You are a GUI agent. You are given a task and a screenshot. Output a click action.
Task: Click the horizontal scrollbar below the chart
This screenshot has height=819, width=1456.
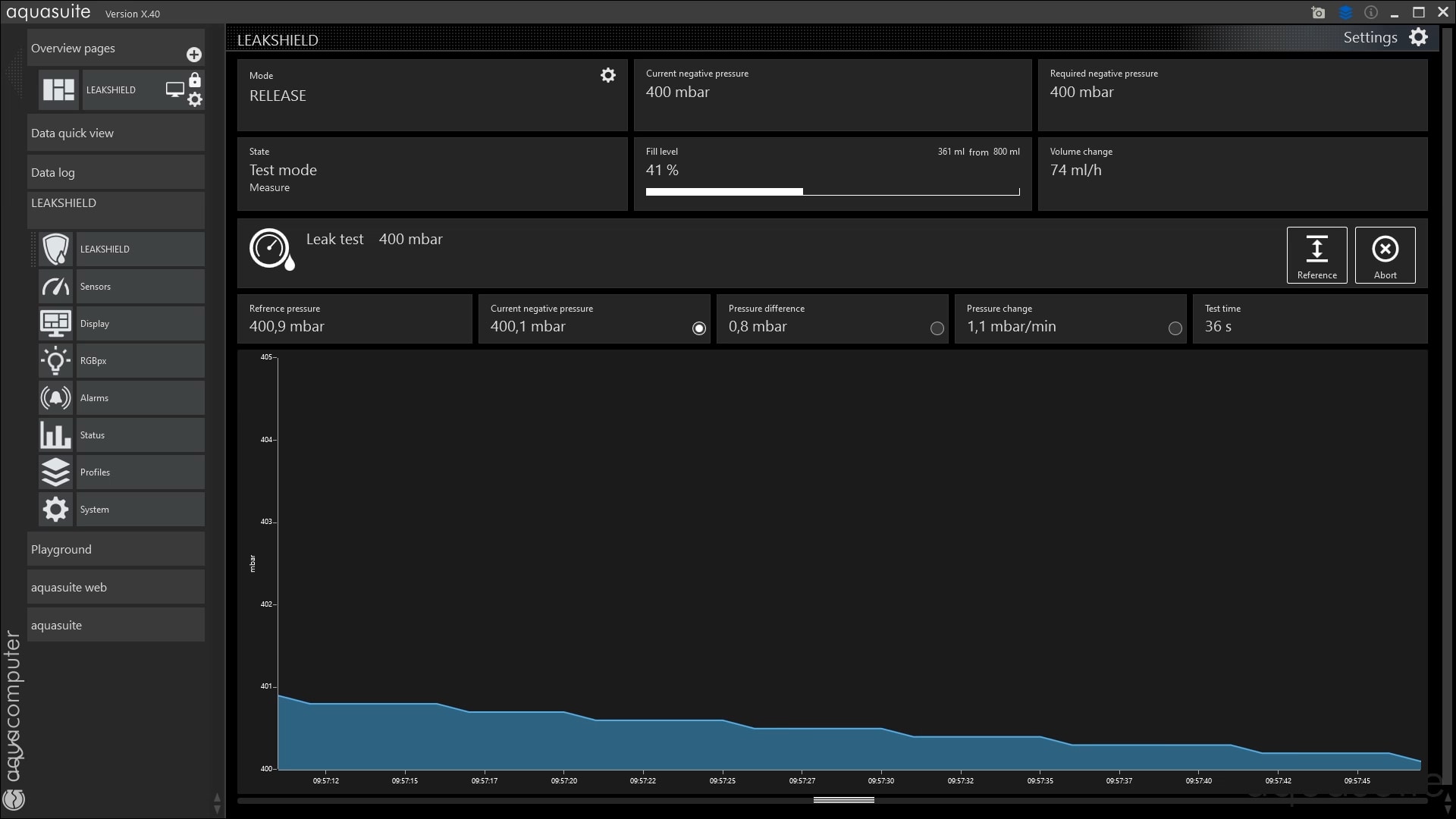click(844, 800)
